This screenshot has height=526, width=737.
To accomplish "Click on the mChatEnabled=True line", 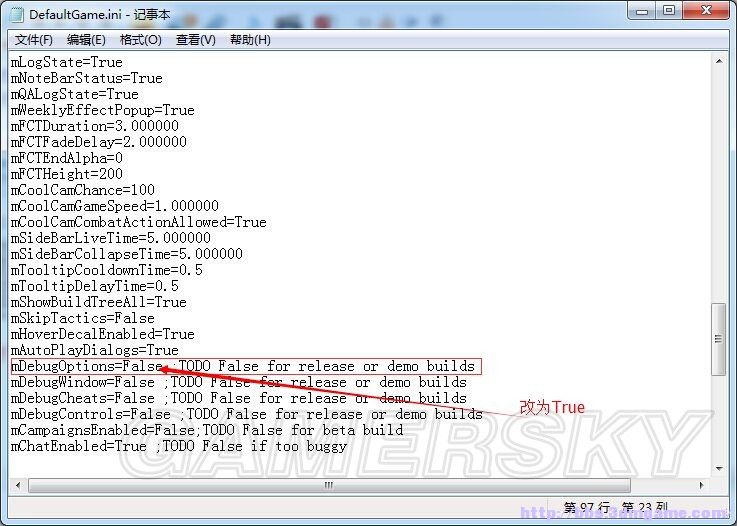I will [78, 446].
